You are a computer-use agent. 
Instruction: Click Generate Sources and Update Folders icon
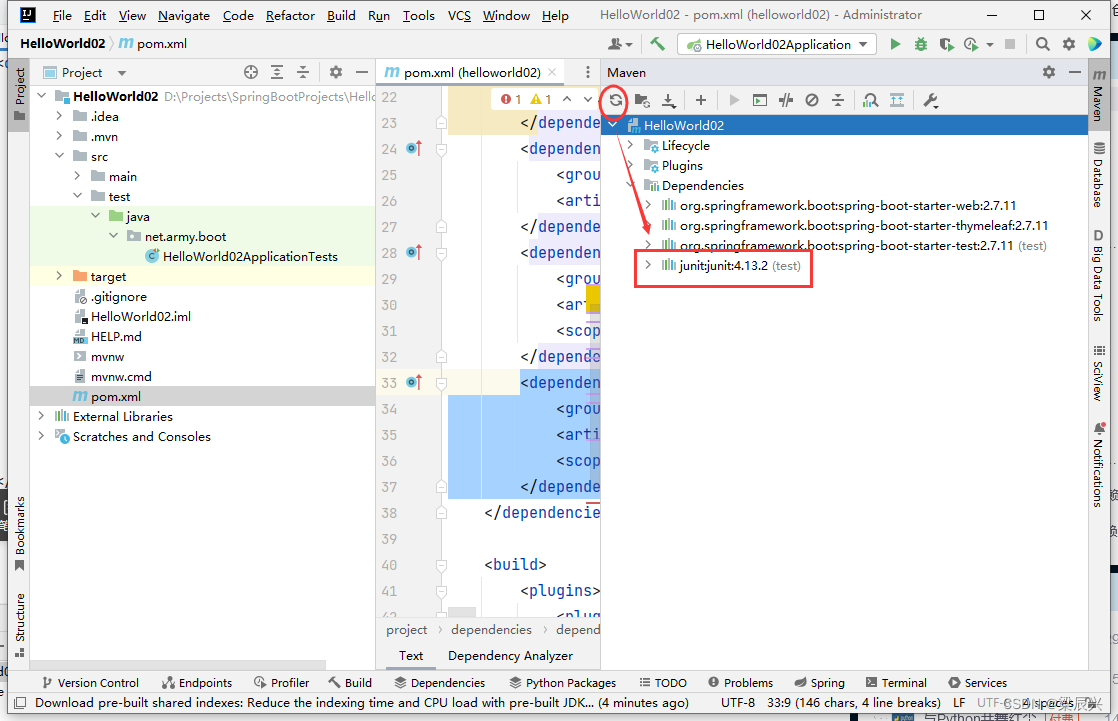click(x=642, y=101)
